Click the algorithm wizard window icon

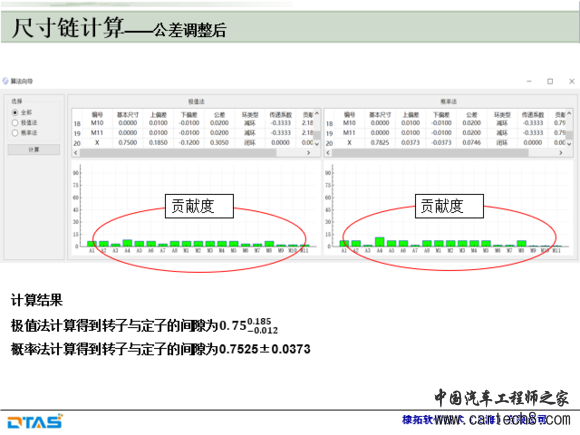5,81
